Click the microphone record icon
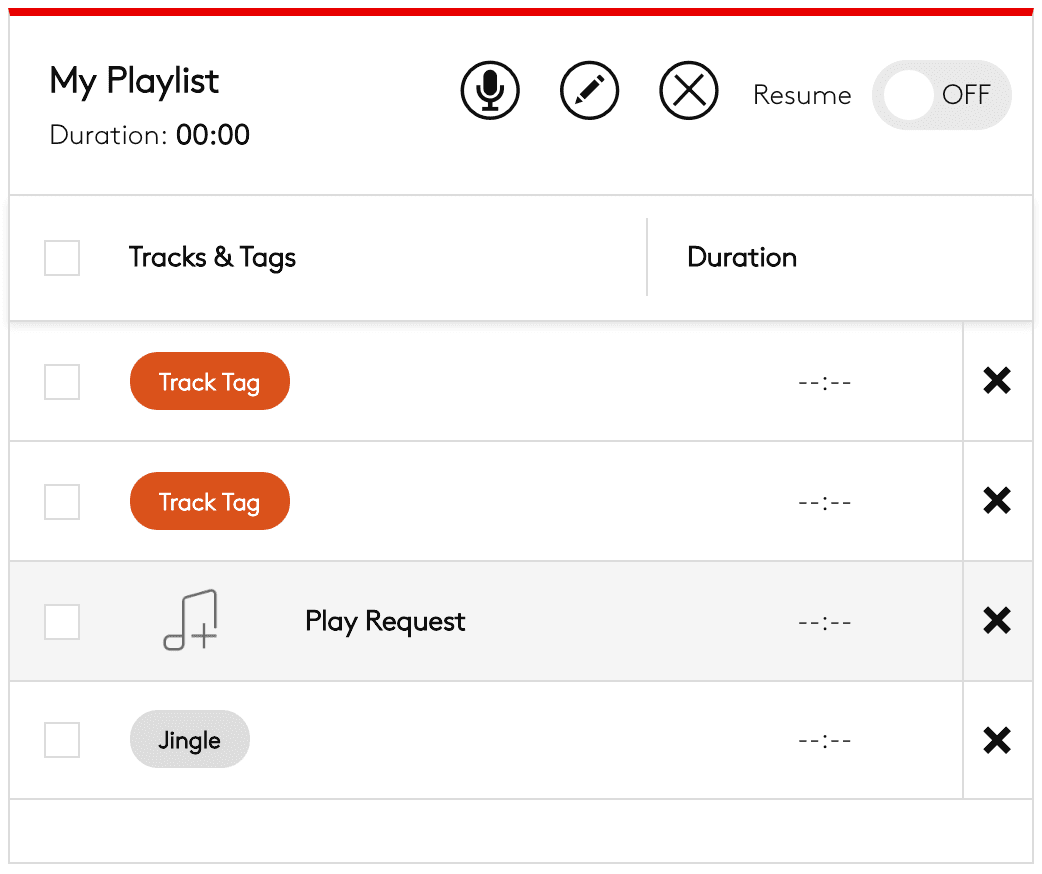 490,91
